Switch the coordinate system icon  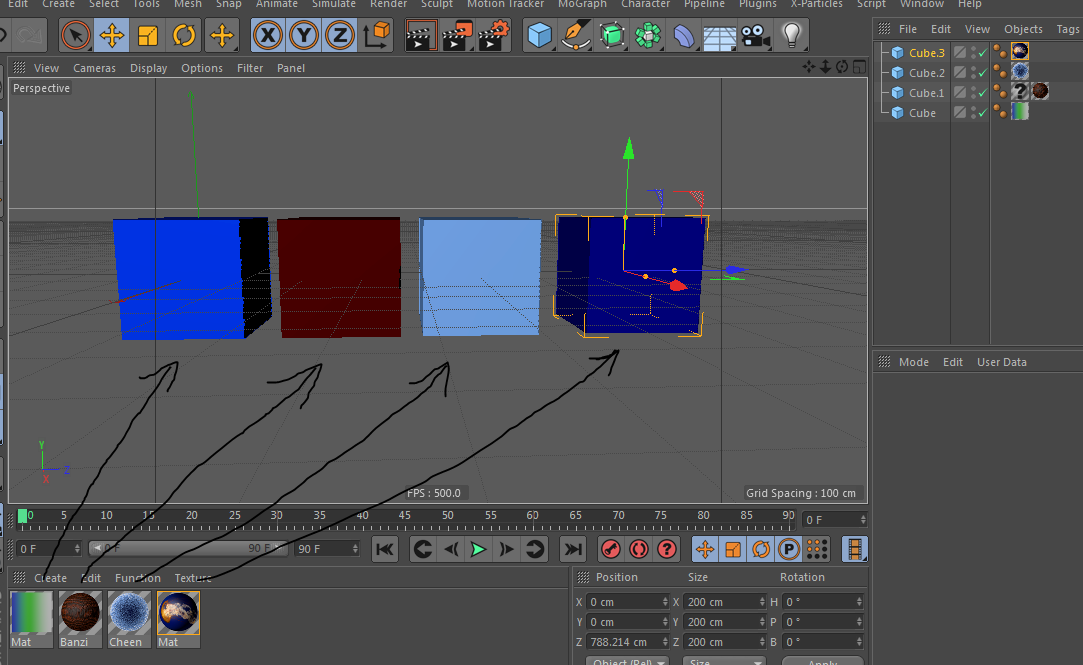376,35
